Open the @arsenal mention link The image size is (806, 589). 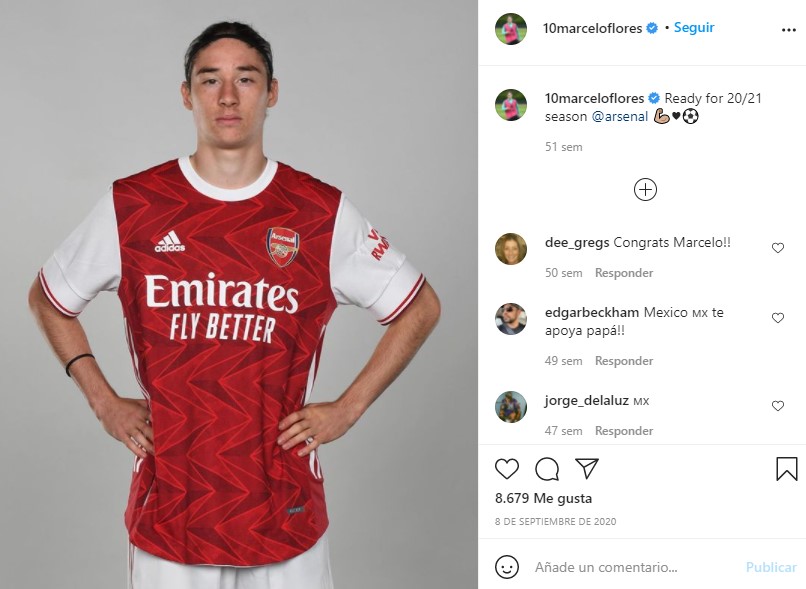click(x=620, y=117)
